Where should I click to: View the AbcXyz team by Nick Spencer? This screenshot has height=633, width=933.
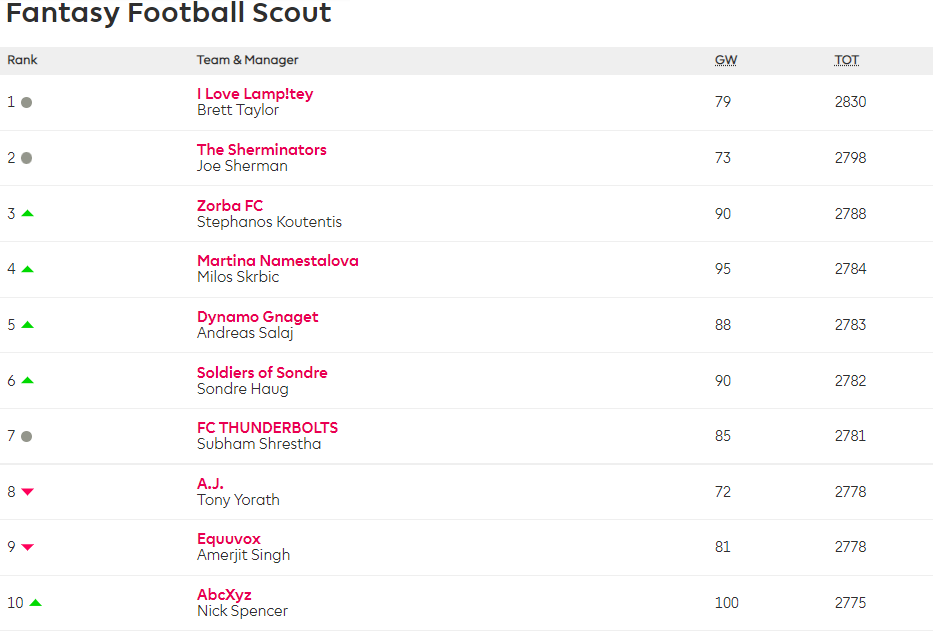click(x=224, y=595)
